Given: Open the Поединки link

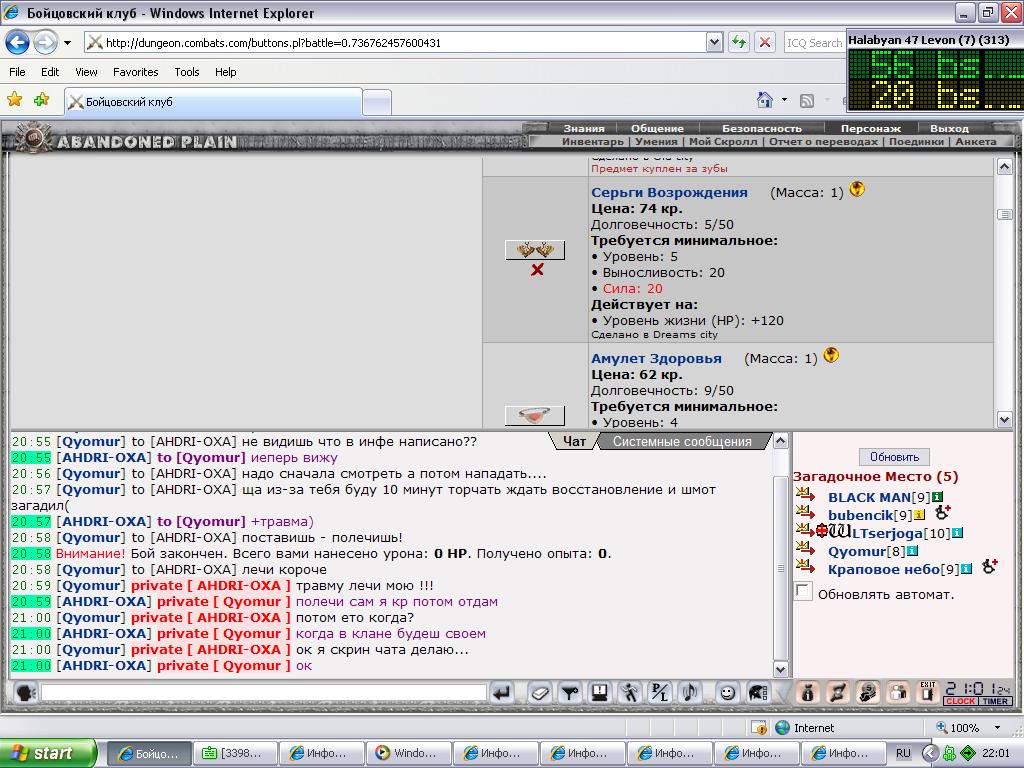Looking at the screenshot, I should point(916,142).
